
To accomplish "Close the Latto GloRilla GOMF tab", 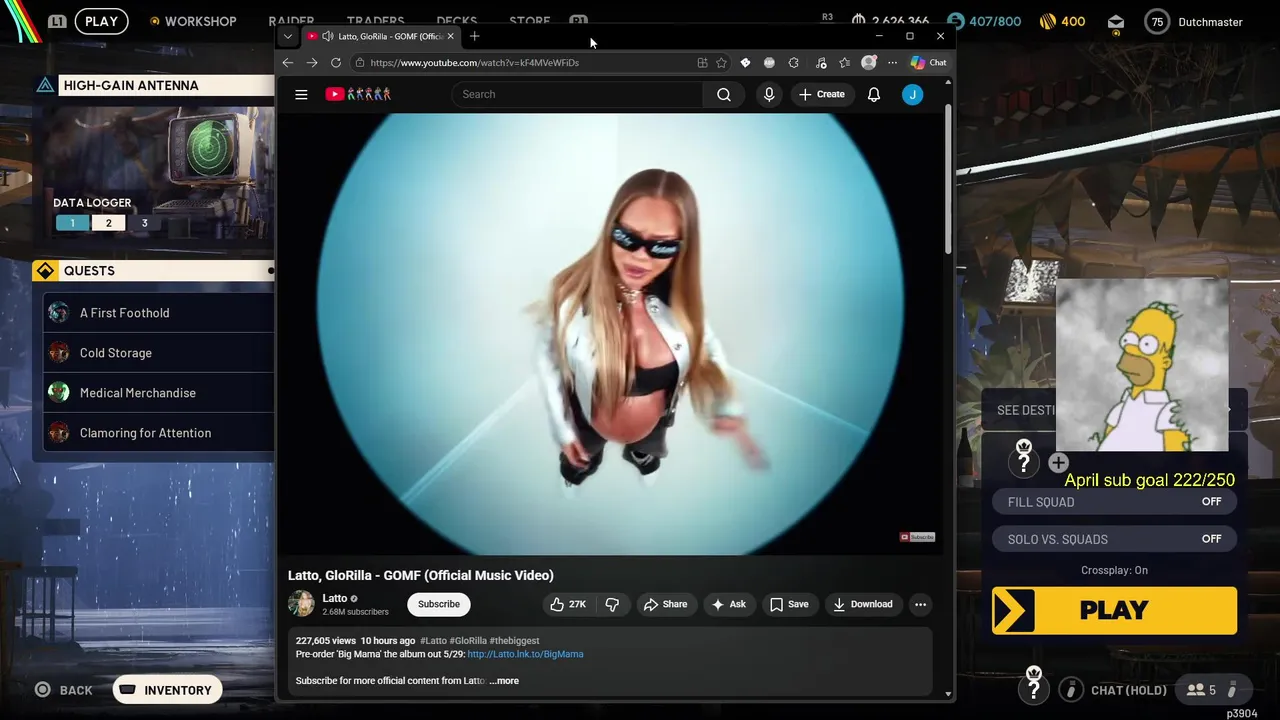I will click(450, 36).
